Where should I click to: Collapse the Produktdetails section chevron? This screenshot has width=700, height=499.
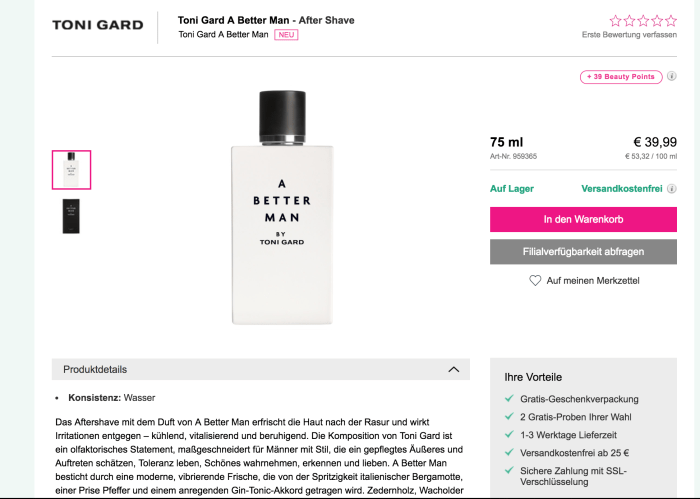[453, 369]
